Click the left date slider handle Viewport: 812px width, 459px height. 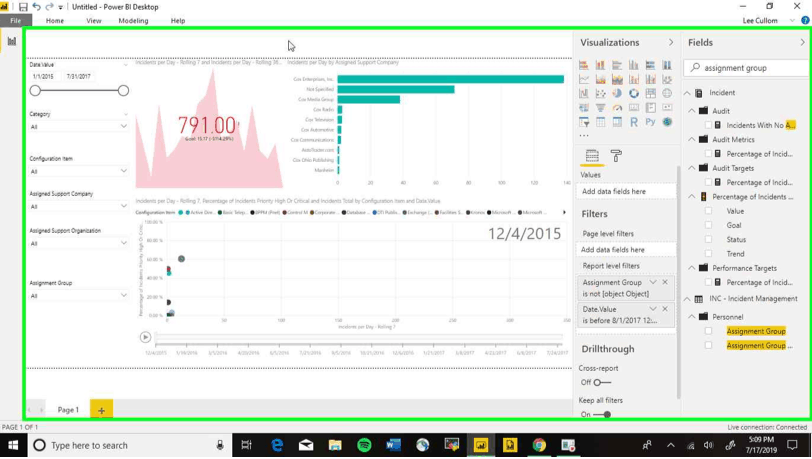[35, 91]
